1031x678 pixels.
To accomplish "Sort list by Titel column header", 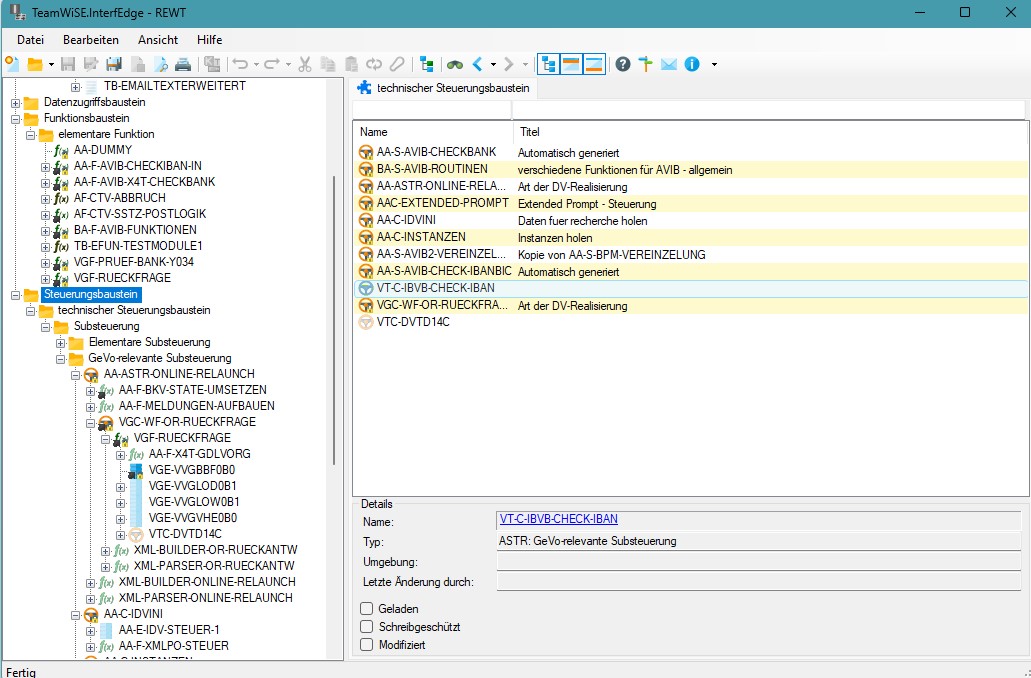I will [x=530, y=132].
